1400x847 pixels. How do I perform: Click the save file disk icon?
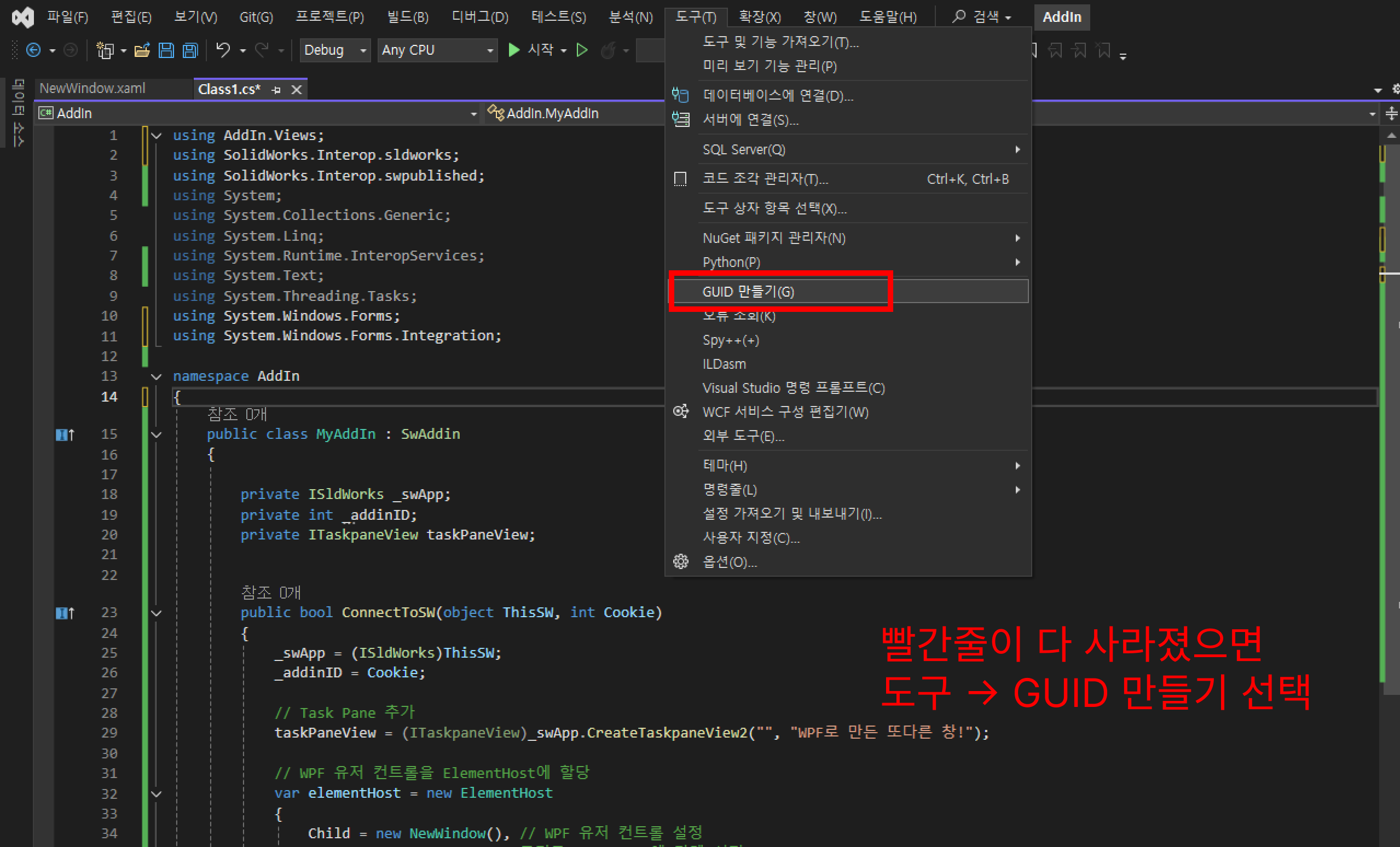tap(166, 50)
